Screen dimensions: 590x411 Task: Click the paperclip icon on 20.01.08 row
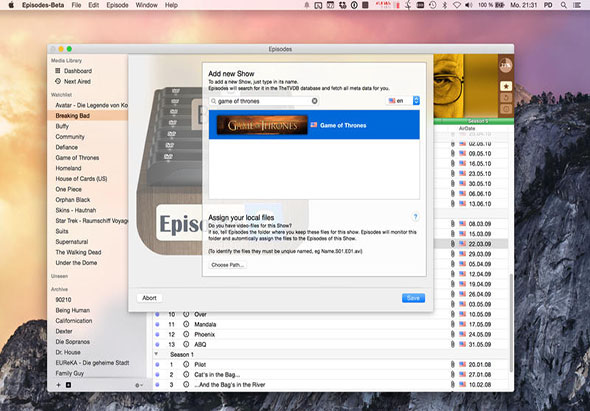[x=453, y=364]
